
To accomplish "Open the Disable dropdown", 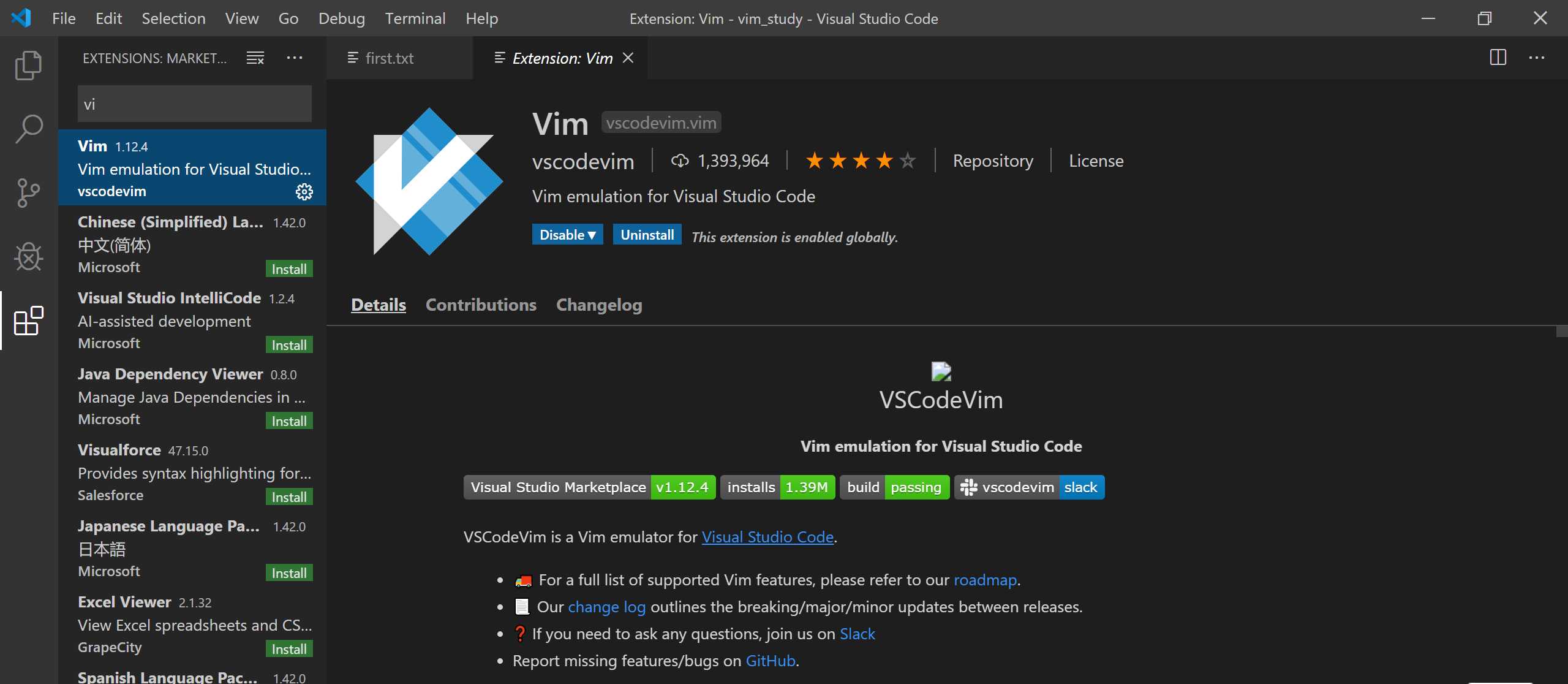I will click(x=567, y=235).
